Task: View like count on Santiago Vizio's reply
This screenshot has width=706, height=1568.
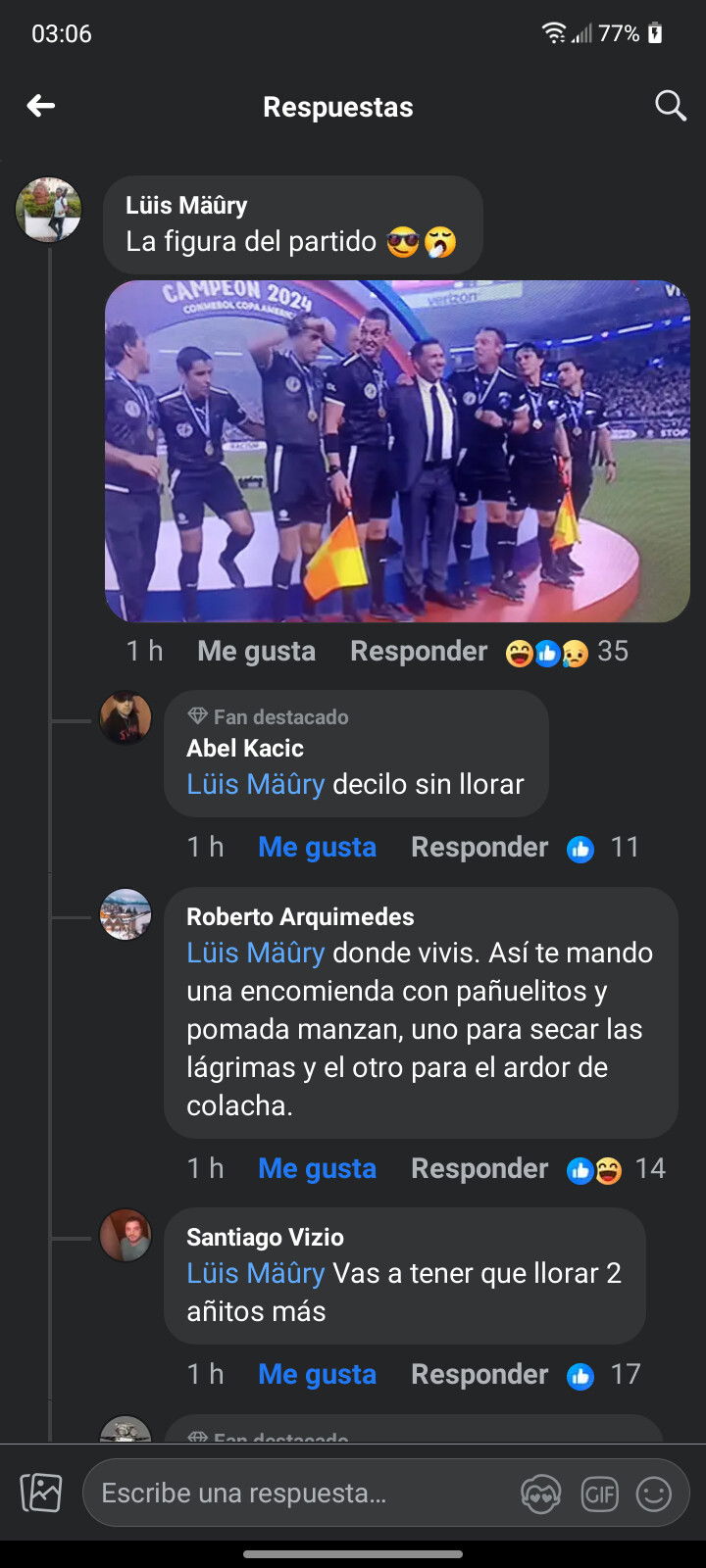Action: (603, 1375)
